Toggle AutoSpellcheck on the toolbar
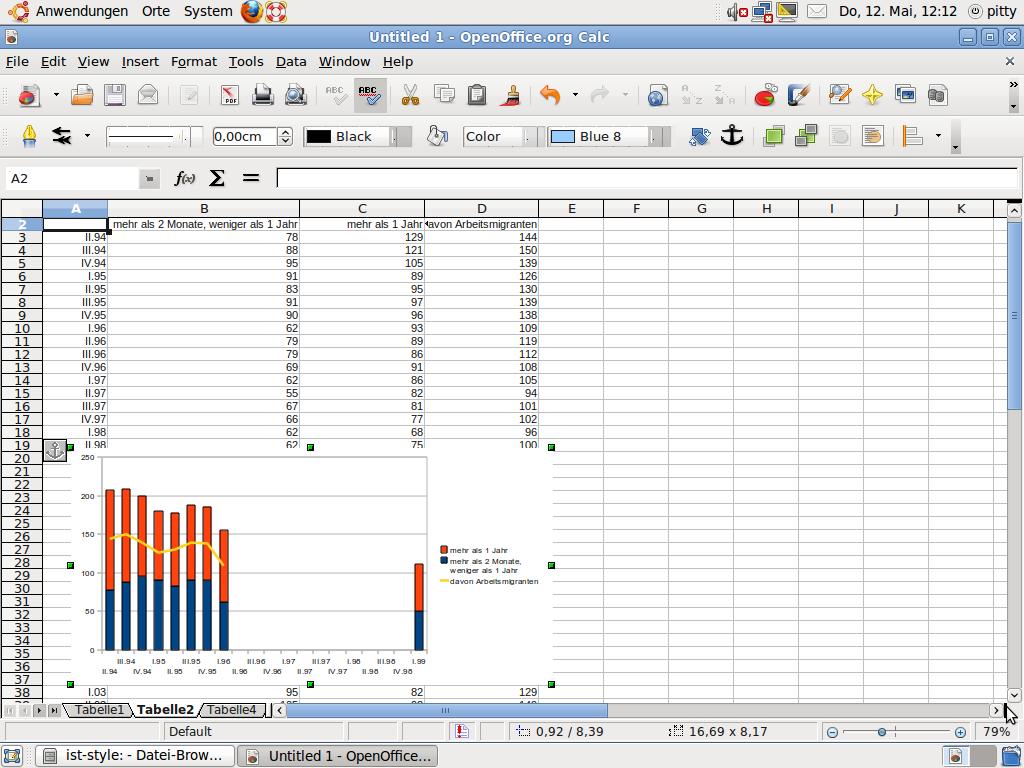Screen dimensions: 1024x768 point(369,95)
